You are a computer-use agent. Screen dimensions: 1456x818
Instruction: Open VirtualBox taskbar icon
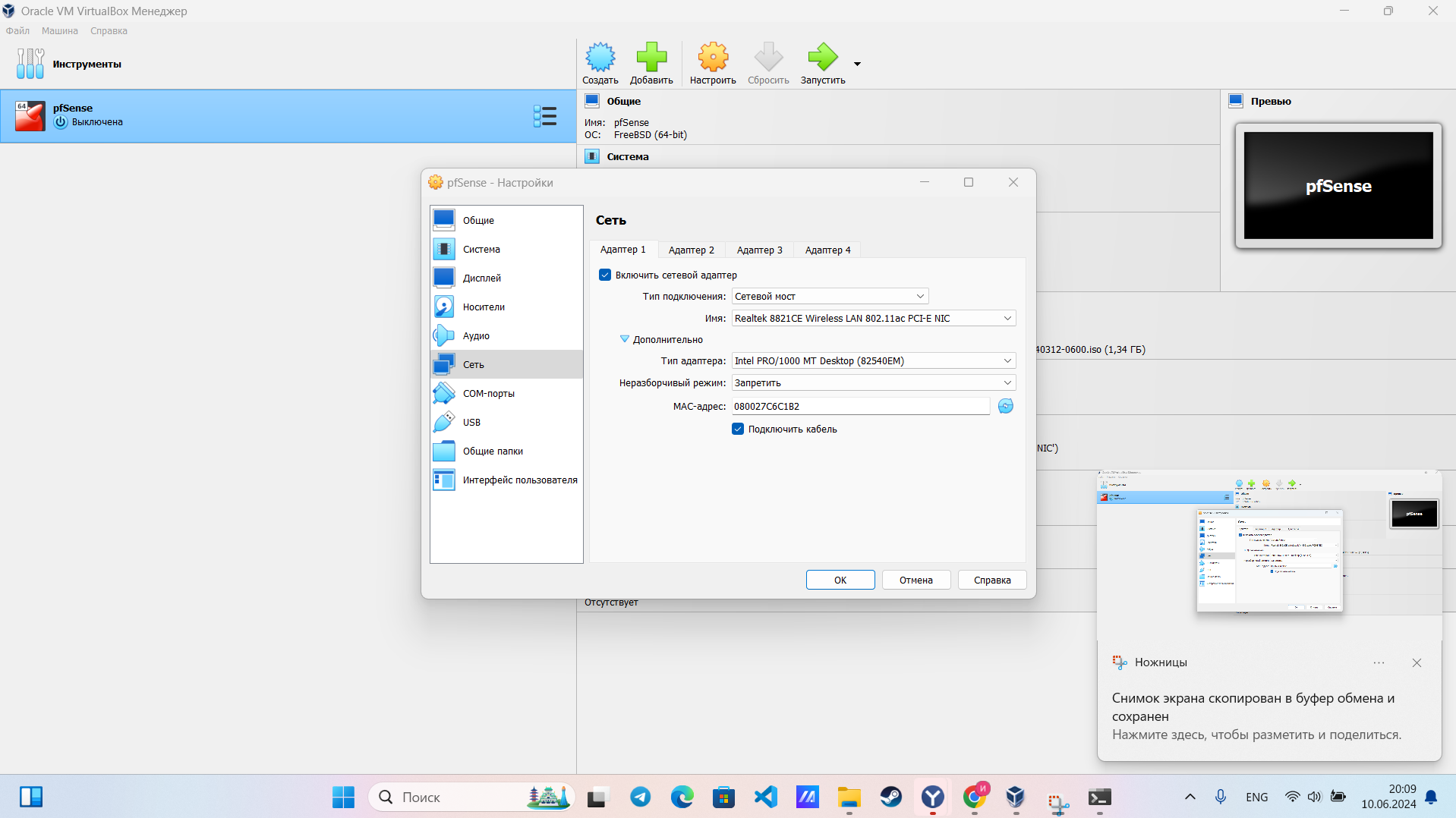coord(1016,797)
